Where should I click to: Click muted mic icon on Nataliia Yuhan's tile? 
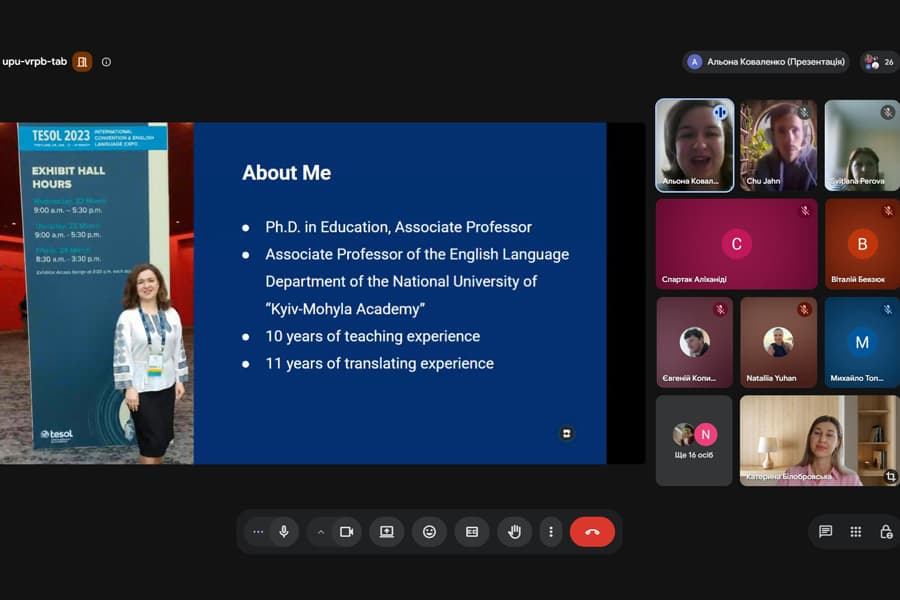pos(804,310)
